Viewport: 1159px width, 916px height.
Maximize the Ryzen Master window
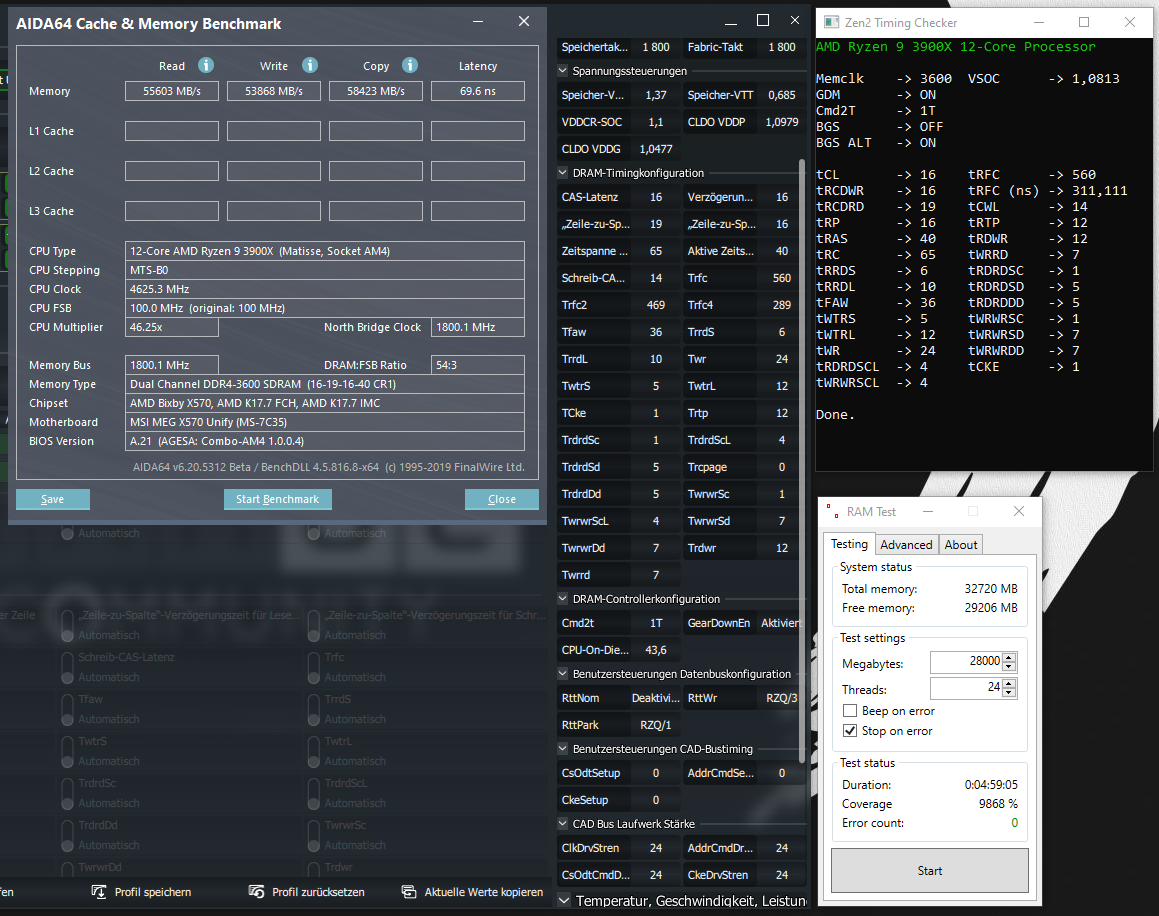click(763, 20)
